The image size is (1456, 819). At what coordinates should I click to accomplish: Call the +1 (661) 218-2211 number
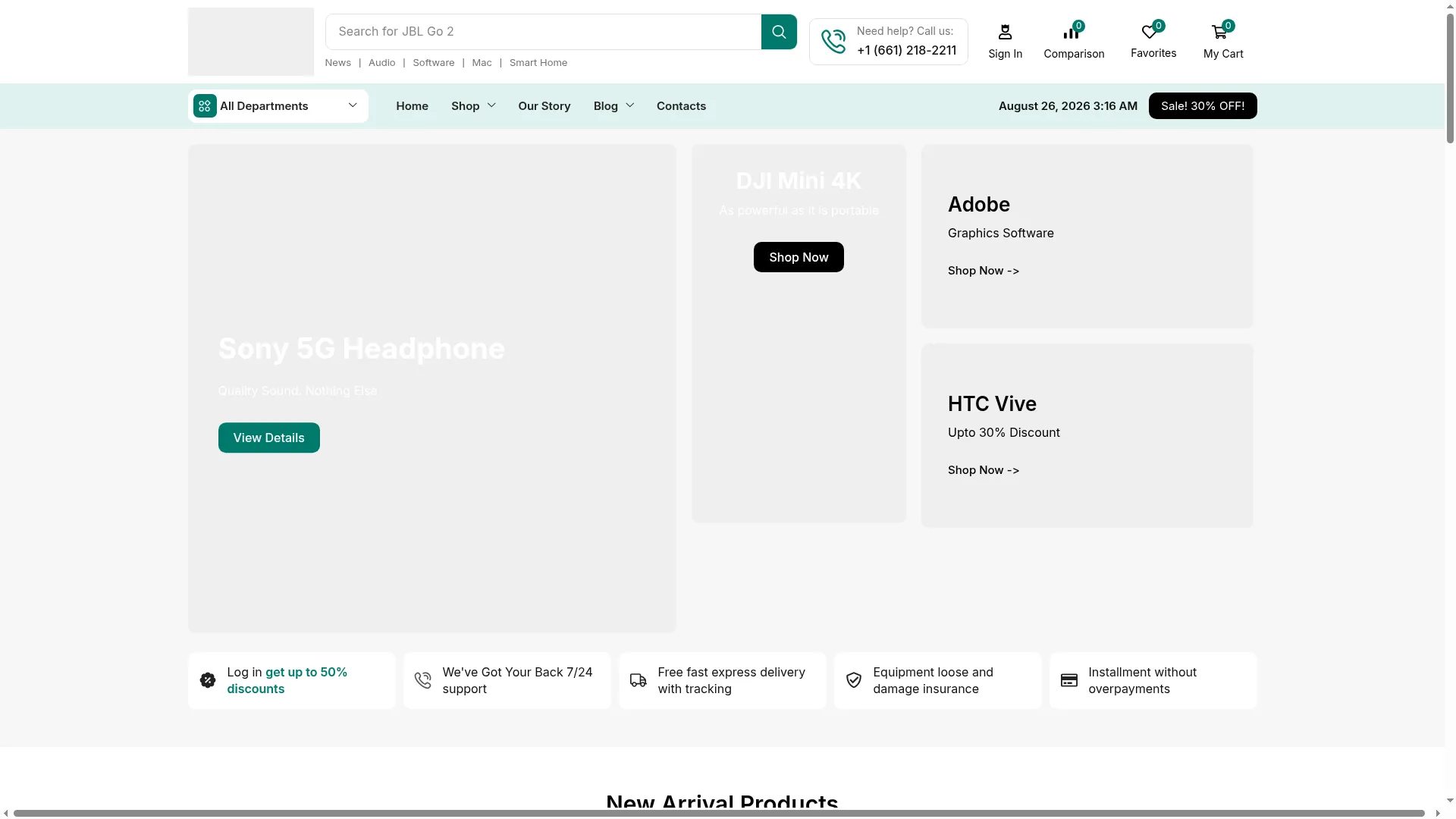[x=907, y=51]
